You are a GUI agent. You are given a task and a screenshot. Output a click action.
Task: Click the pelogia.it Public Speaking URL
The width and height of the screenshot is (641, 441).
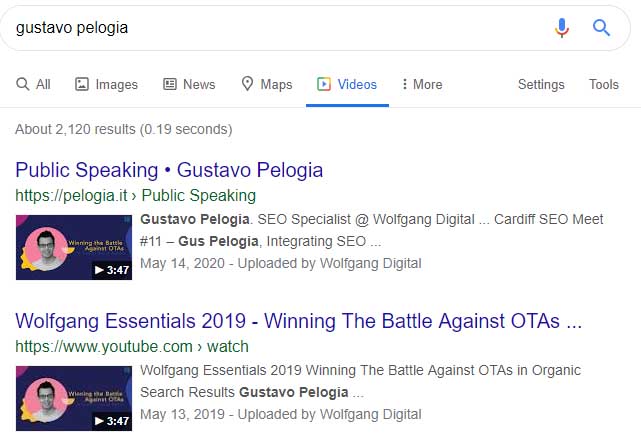pos(135,195)
